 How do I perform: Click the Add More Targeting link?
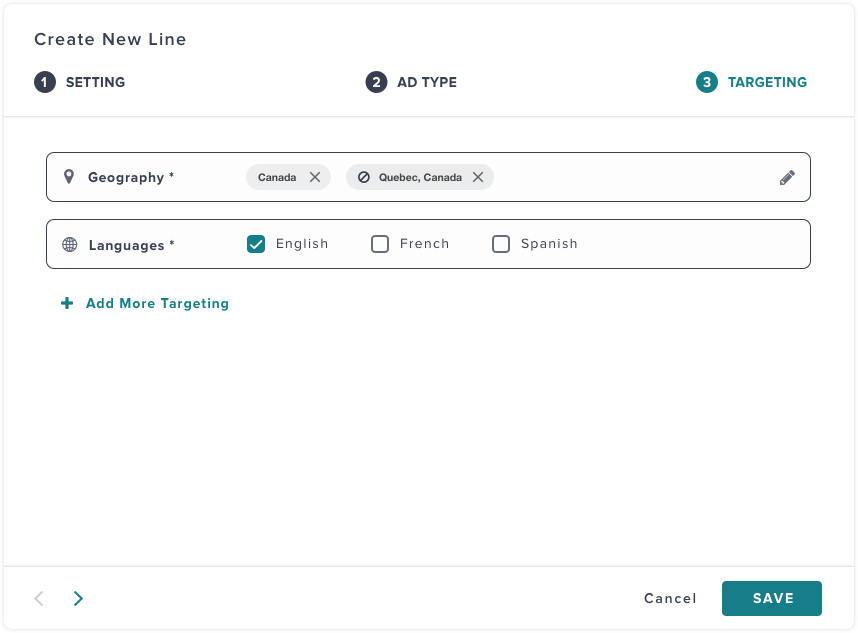(x=158, y=303)
